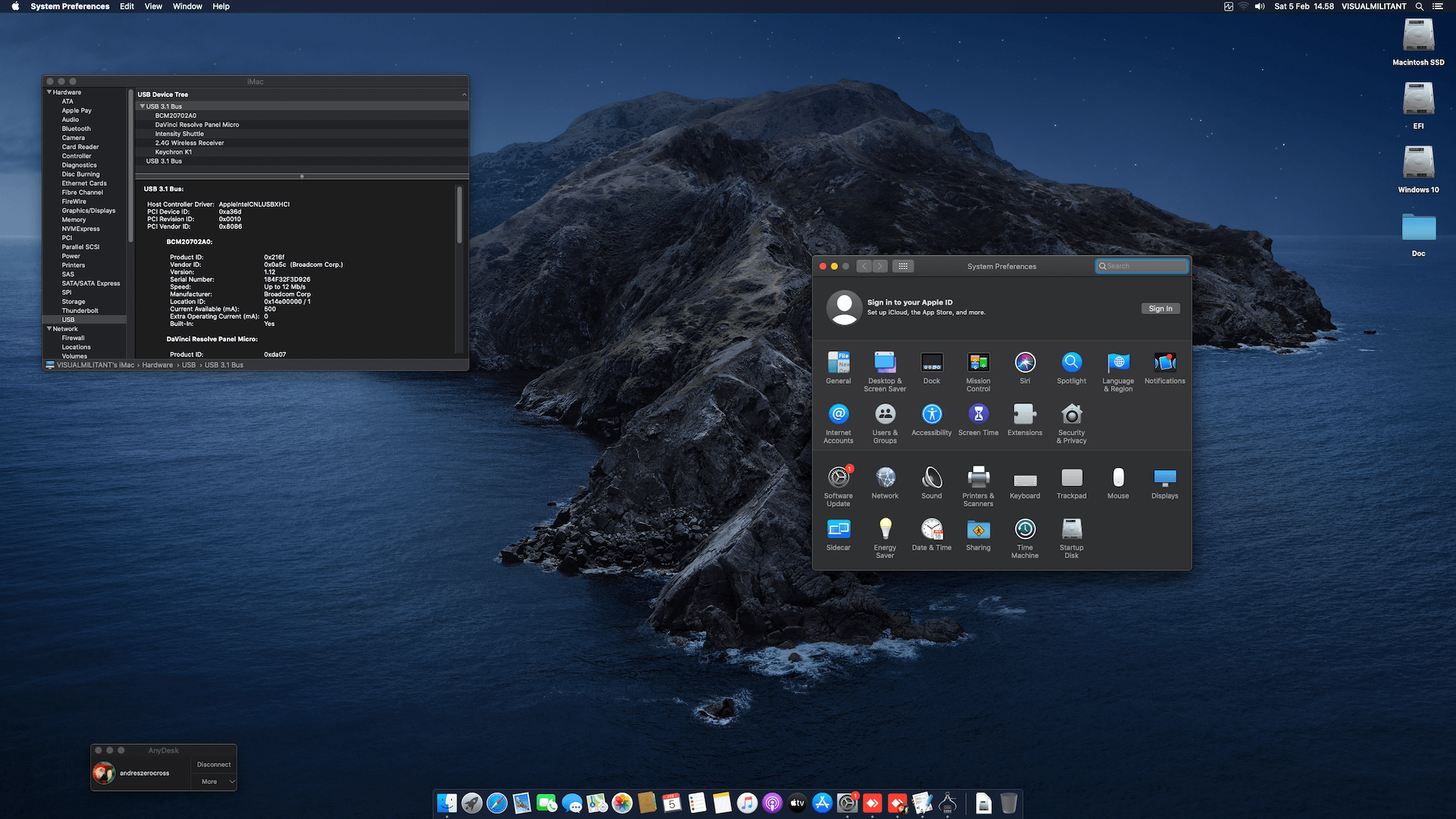This screenshot has height=819, width=1456.
Task: Disconnect the AnyDesk session
Action: 214,764
